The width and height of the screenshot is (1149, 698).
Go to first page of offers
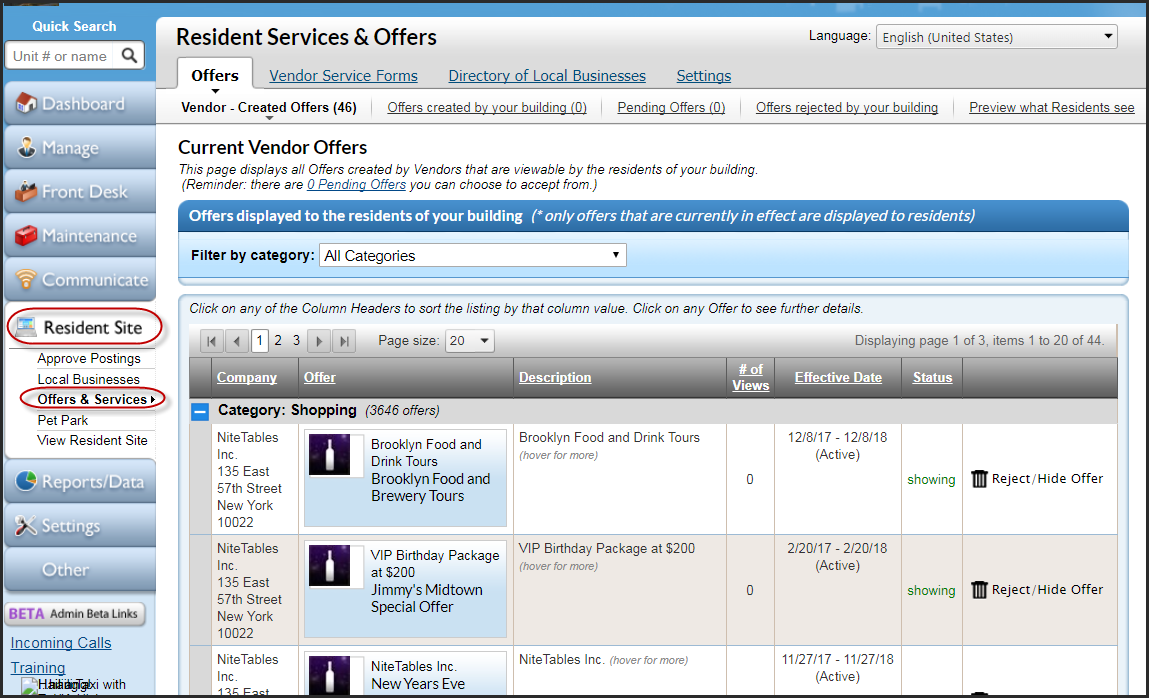(212, 341)
